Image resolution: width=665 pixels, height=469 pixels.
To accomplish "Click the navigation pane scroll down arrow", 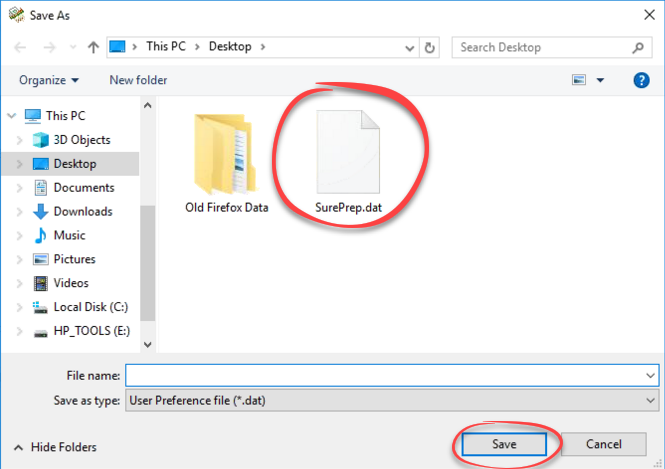I will coord(148,345).
